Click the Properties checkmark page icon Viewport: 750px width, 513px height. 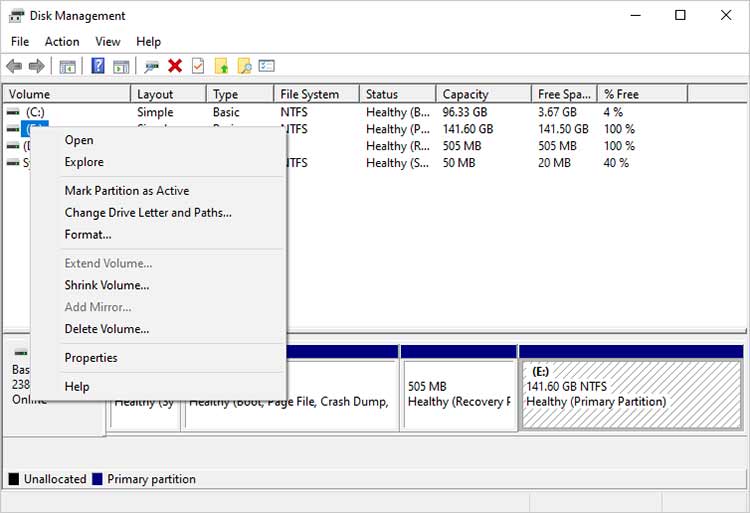tap(198, 66)
